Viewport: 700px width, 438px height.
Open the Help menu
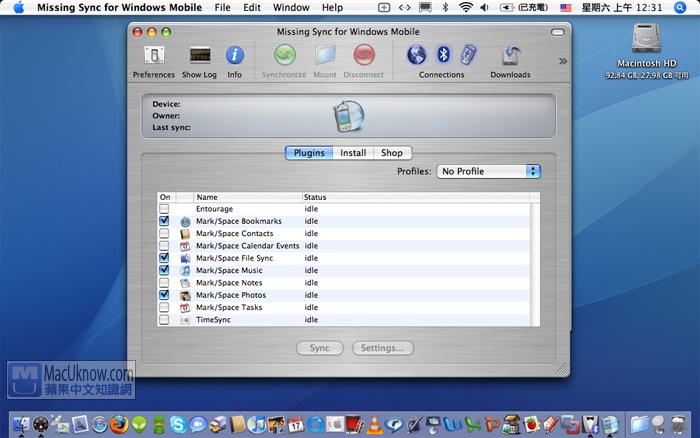click(x=332, y=8)
